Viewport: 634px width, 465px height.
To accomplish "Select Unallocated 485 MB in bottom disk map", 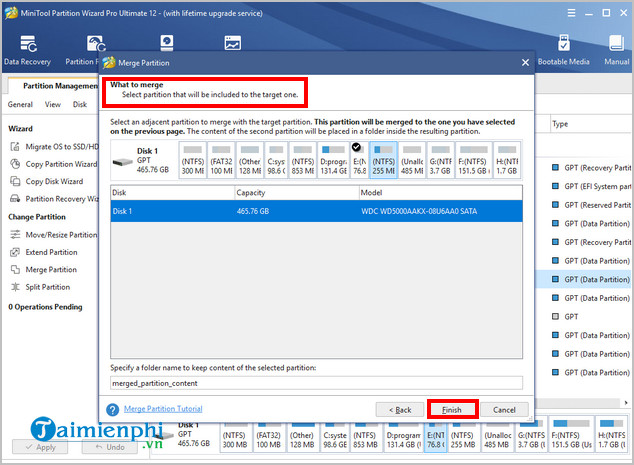I will (x=497, y=435).
